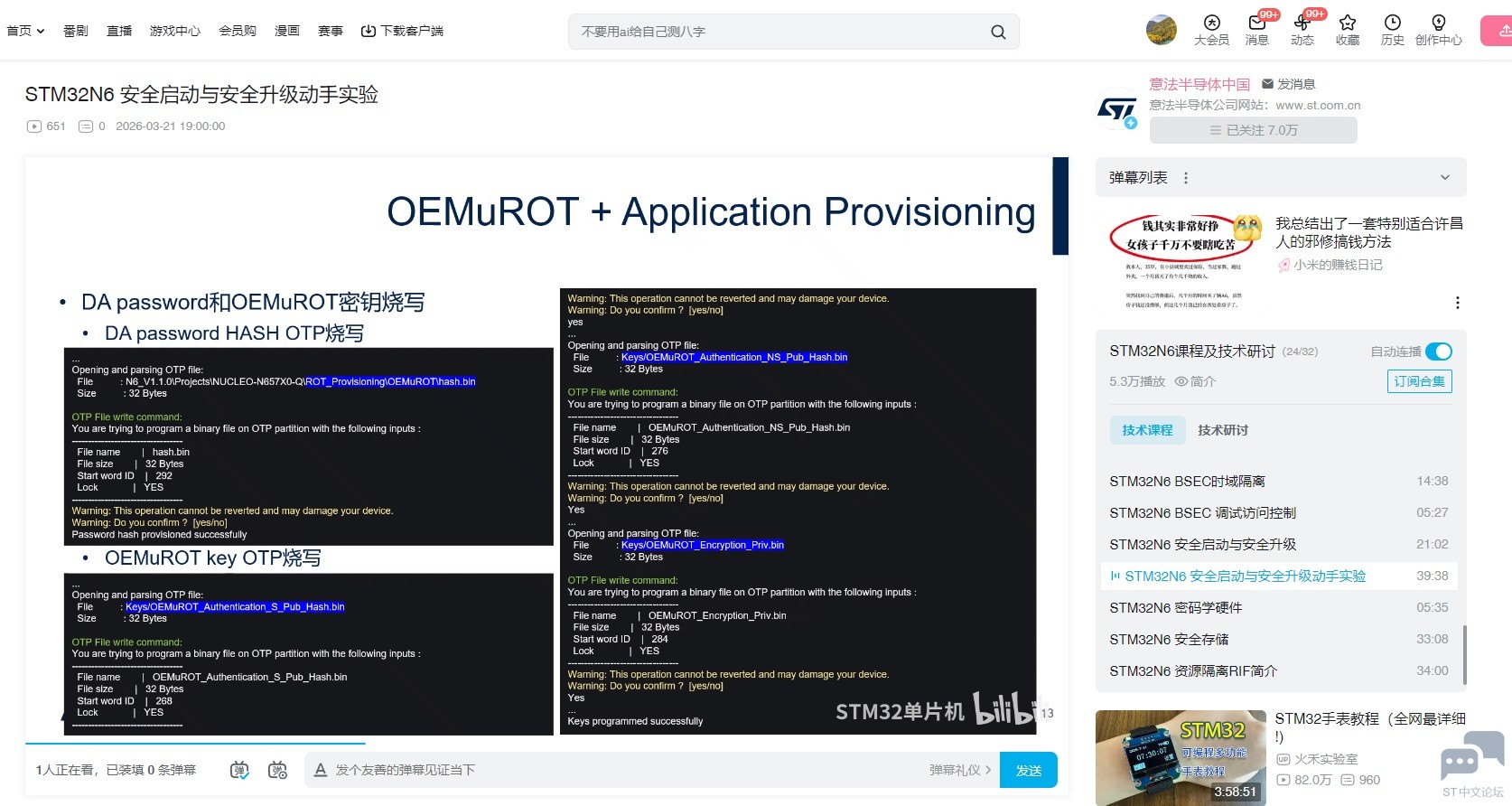Toggle the danmaku display switch icon

(x=239, y=770)
